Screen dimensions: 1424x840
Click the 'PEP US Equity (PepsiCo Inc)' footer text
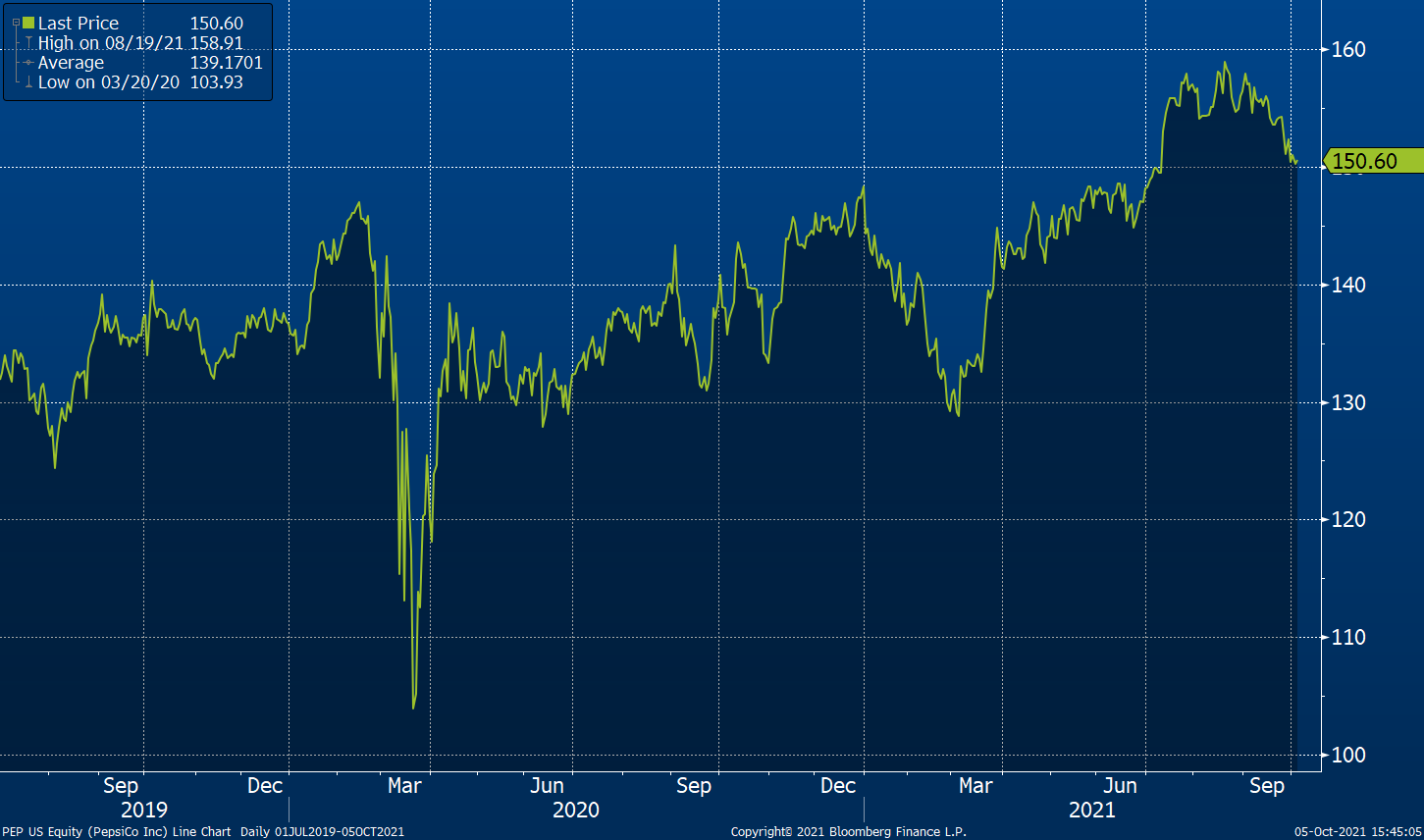(x=82, y=832)
